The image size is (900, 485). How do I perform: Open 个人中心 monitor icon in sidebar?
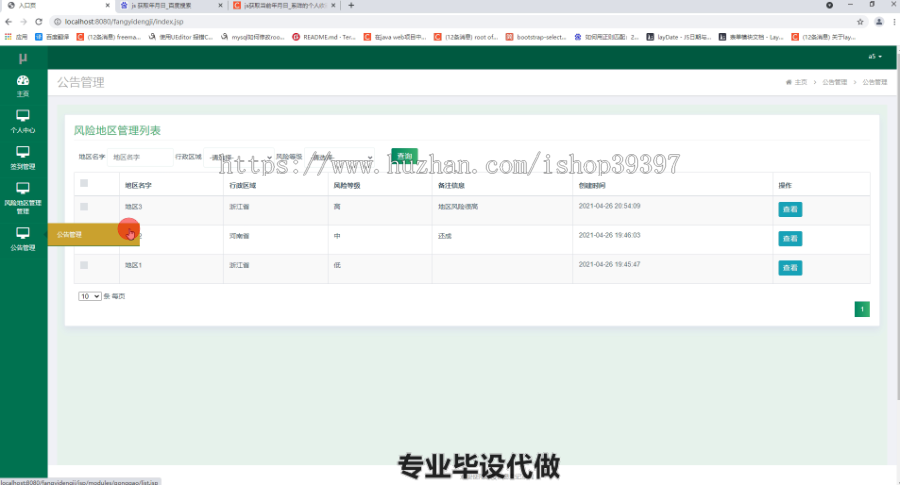click(x=23, y=115)
